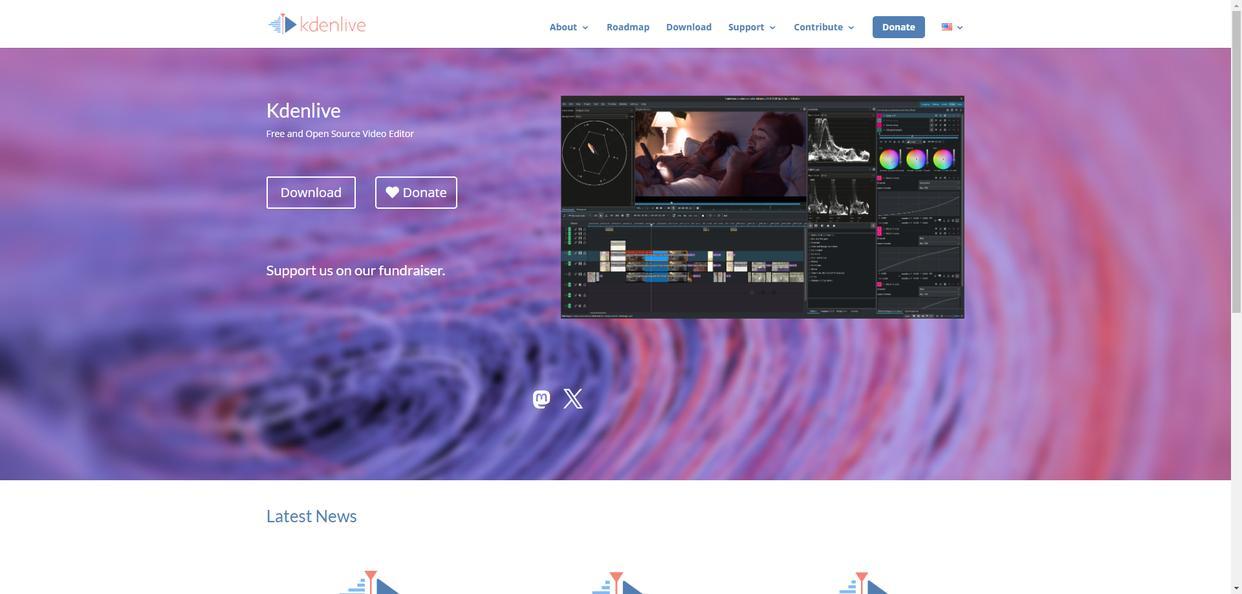Click the heart Donate hero button

pos(415,193)
